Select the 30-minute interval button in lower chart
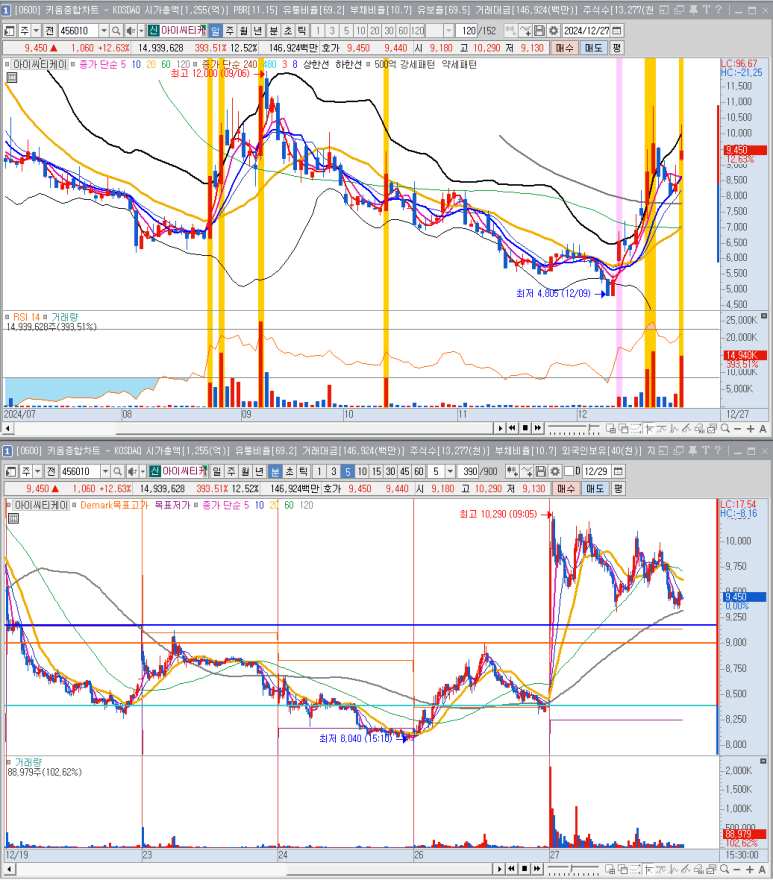The height and width of the screenshot is (880, 773). (x=391, y=471)
